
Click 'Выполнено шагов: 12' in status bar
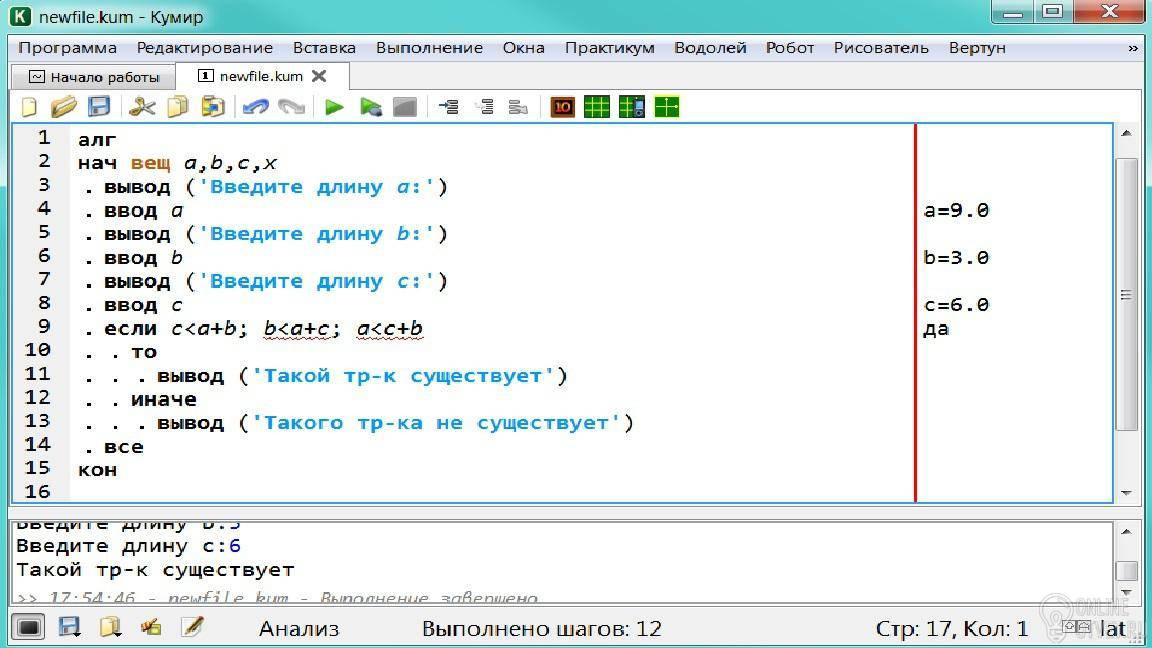tap(541, 629)
